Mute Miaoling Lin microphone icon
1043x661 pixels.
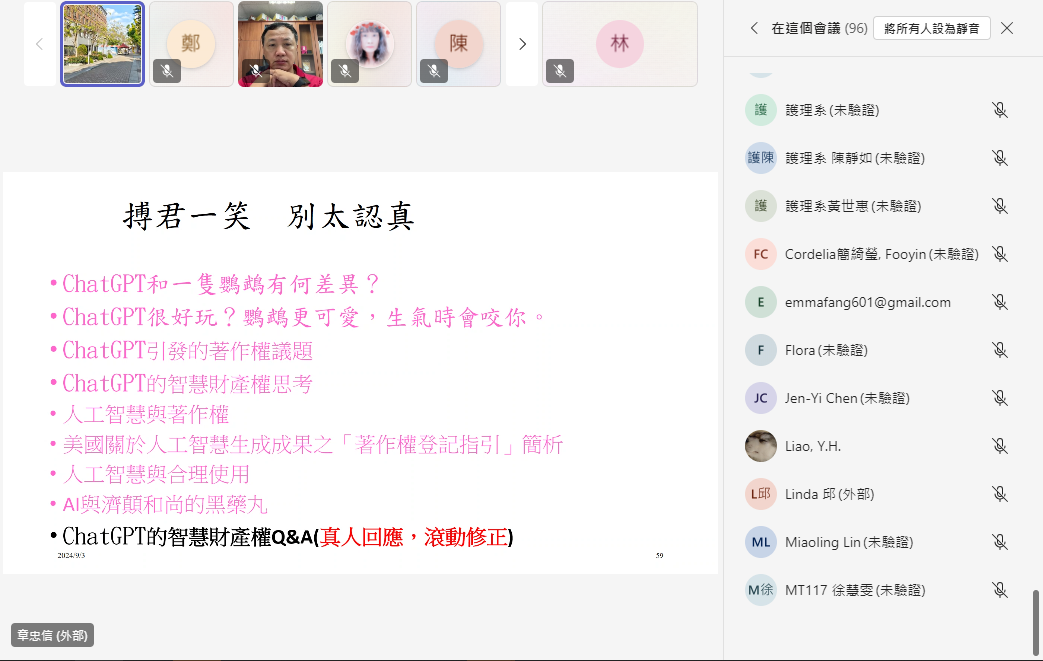[999, 543]
